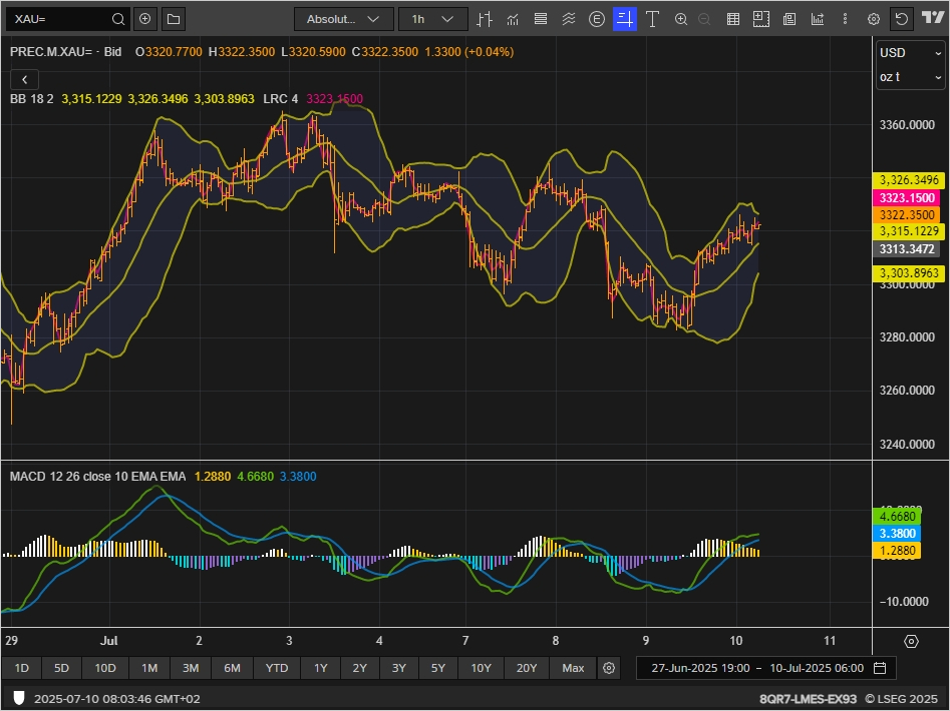Select the 6M range tab
950x711 pixels.
coord(232,668)
